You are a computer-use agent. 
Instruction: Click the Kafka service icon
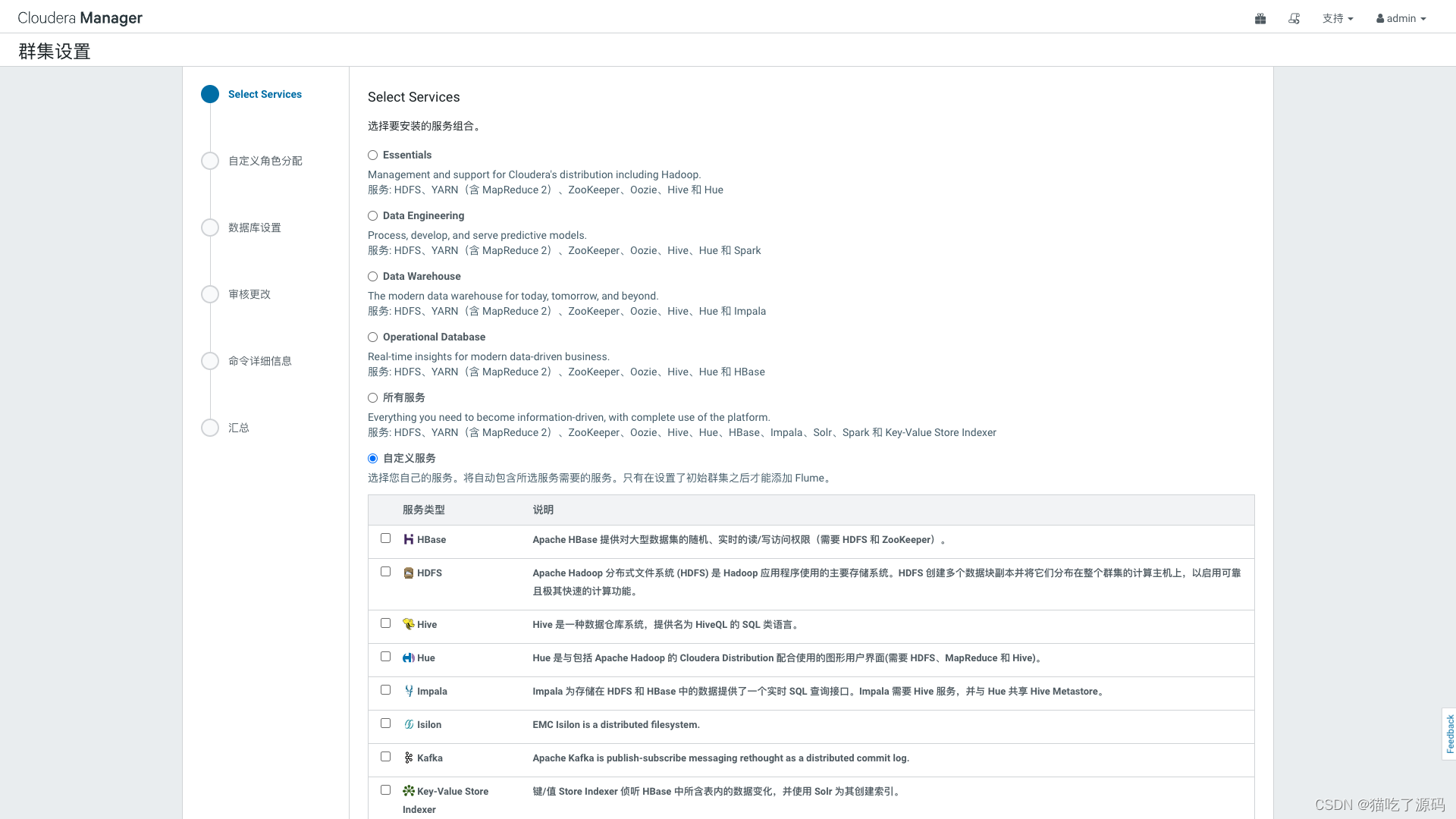tap(409, 758)
